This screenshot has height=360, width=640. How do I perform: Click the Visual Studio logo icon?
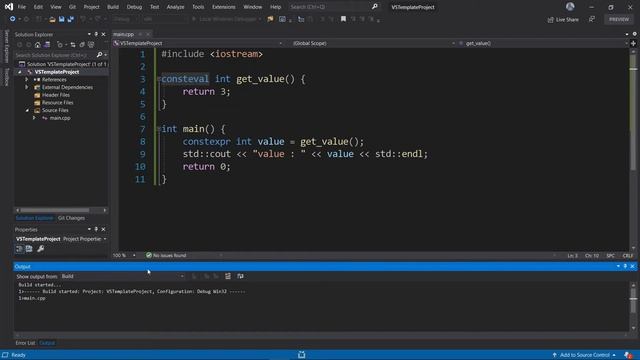pos(9,7)
